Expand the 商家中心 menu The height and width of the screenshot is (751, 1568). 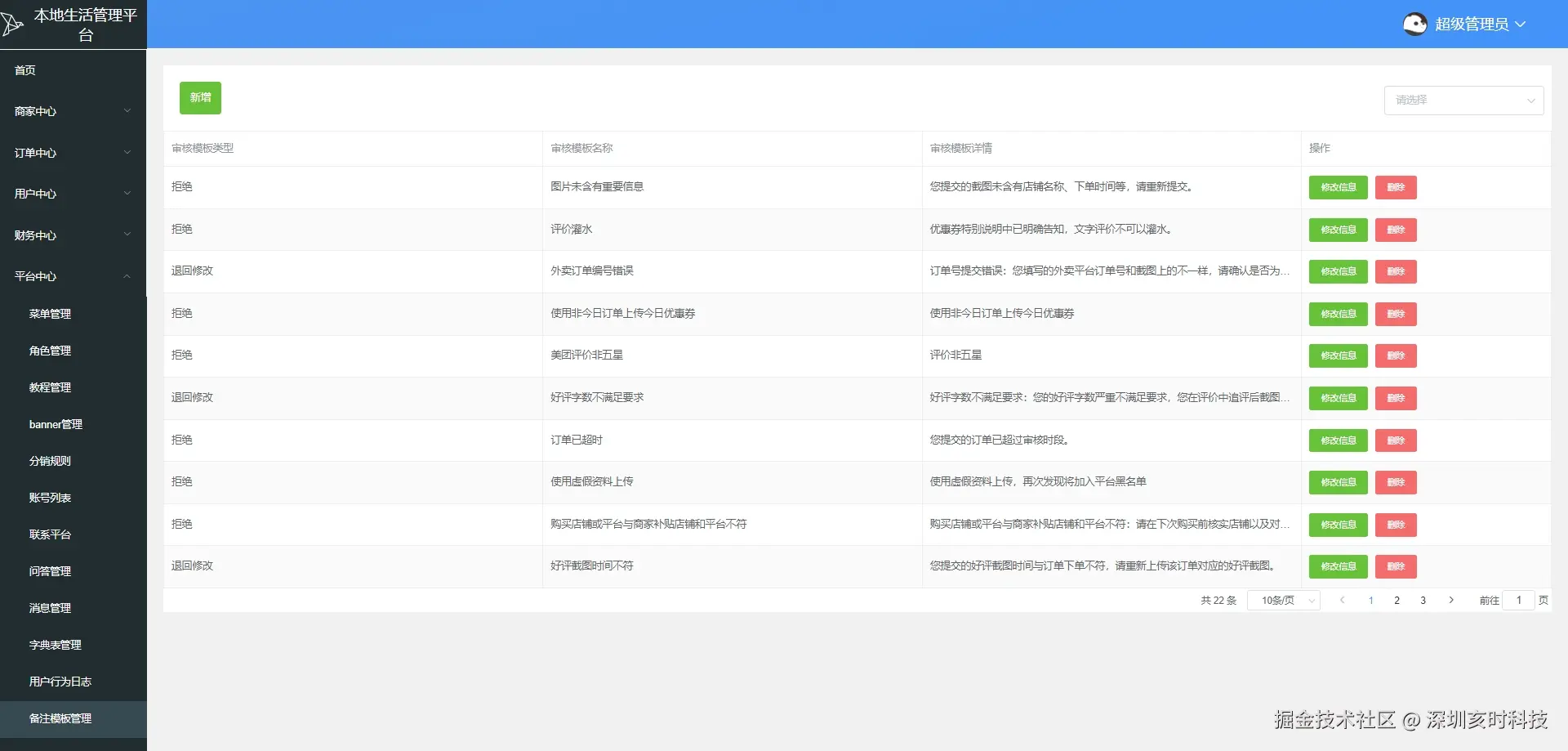[73, 111]
